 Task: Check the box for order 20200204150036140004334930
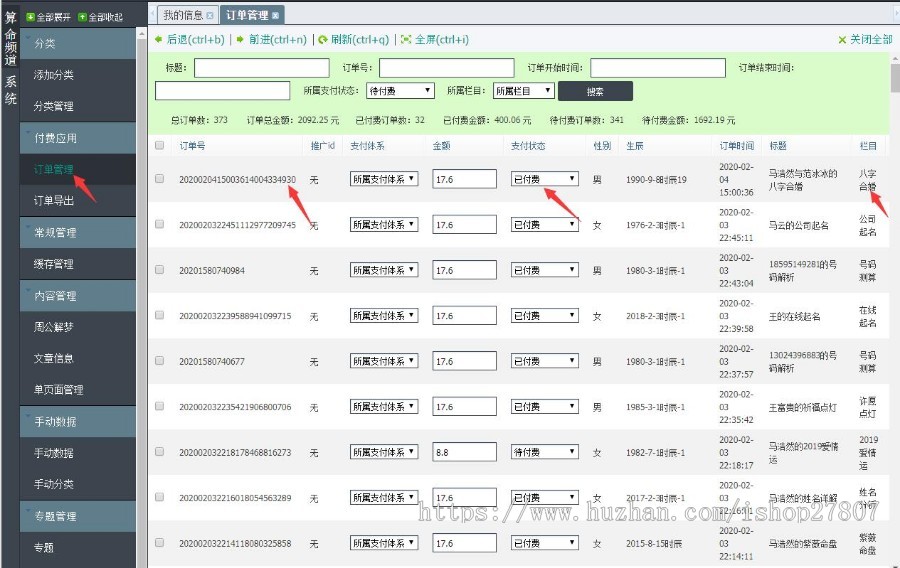[160, 178]
